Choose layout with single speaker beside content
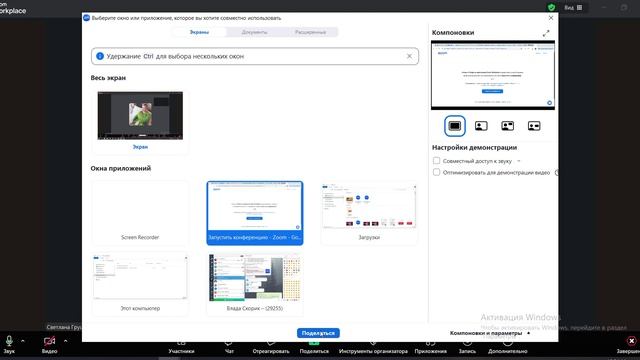640x360 pixels. click(x=481, y=126)
